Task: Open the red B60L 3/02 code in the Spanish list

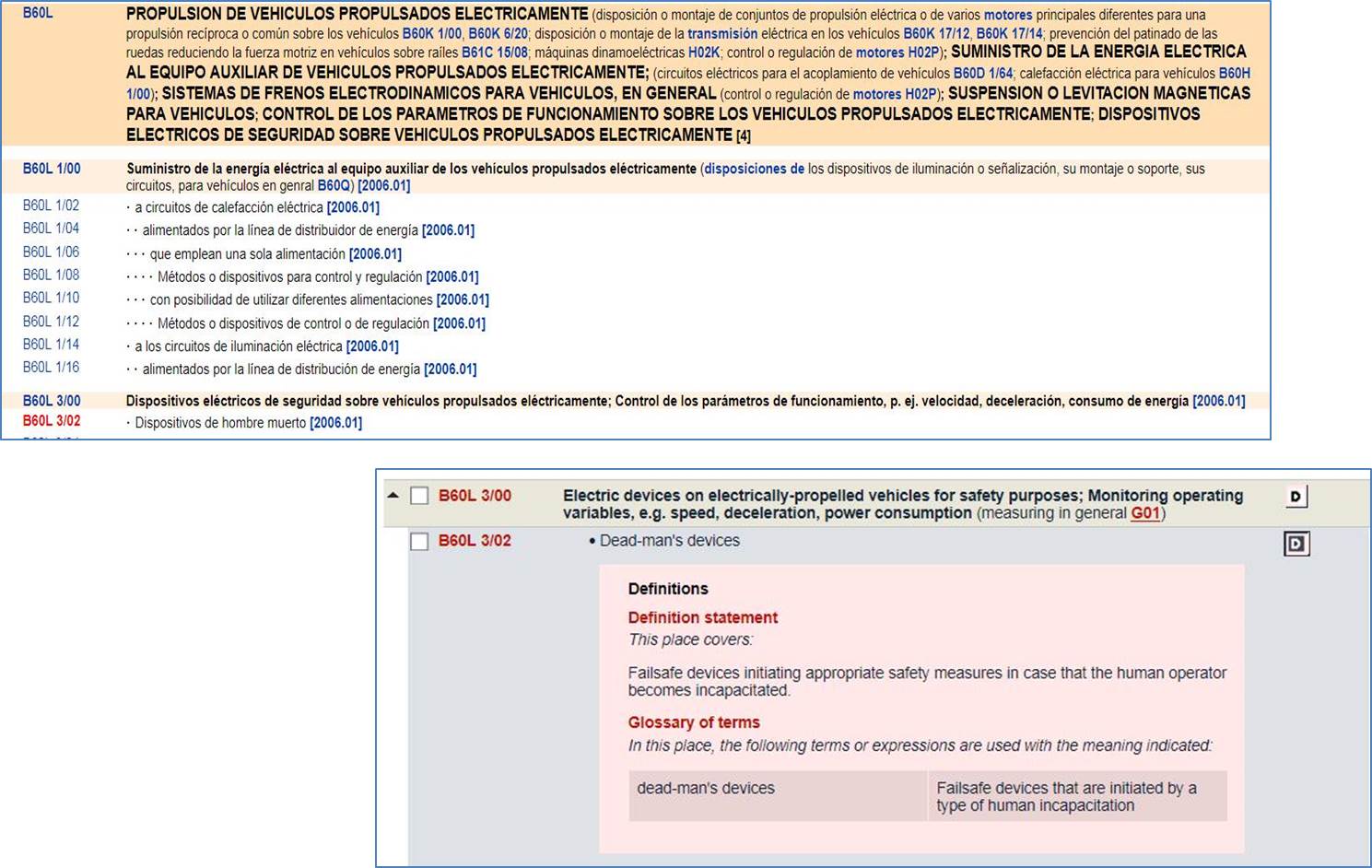Action: coord(52,421)
